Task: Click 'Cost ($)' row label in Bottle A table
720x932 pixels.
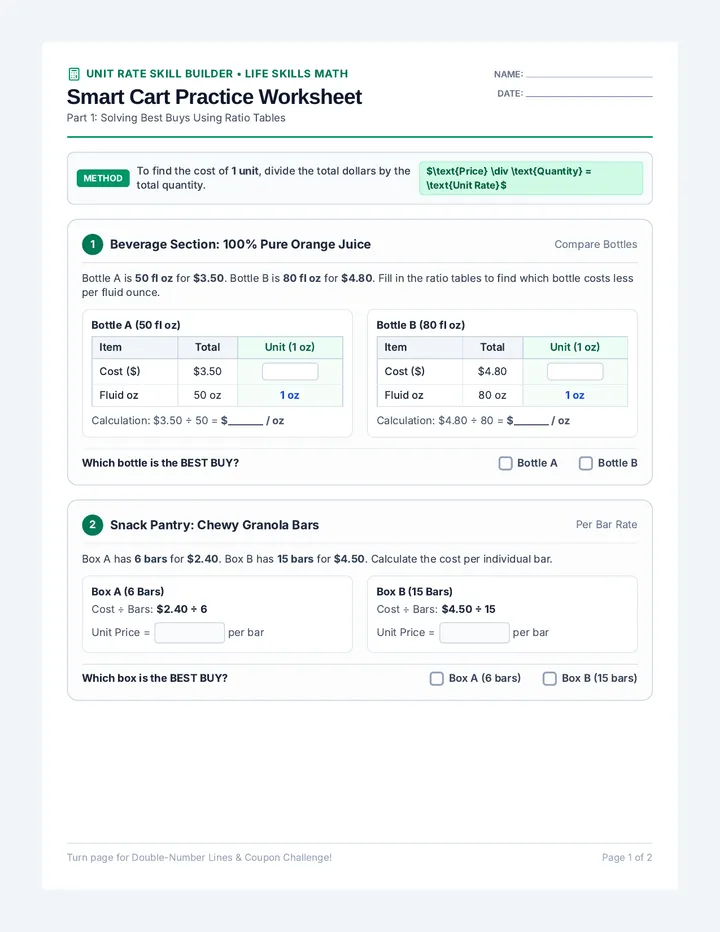Action: pyautogui.click(x=120, y=371)
